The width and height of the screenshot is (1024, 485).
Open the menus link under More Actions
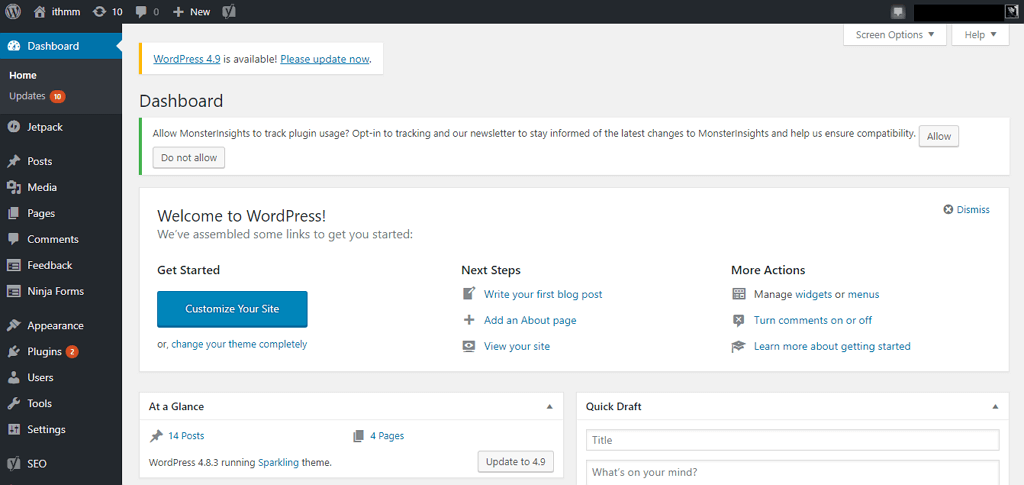[x=863, y=294]
